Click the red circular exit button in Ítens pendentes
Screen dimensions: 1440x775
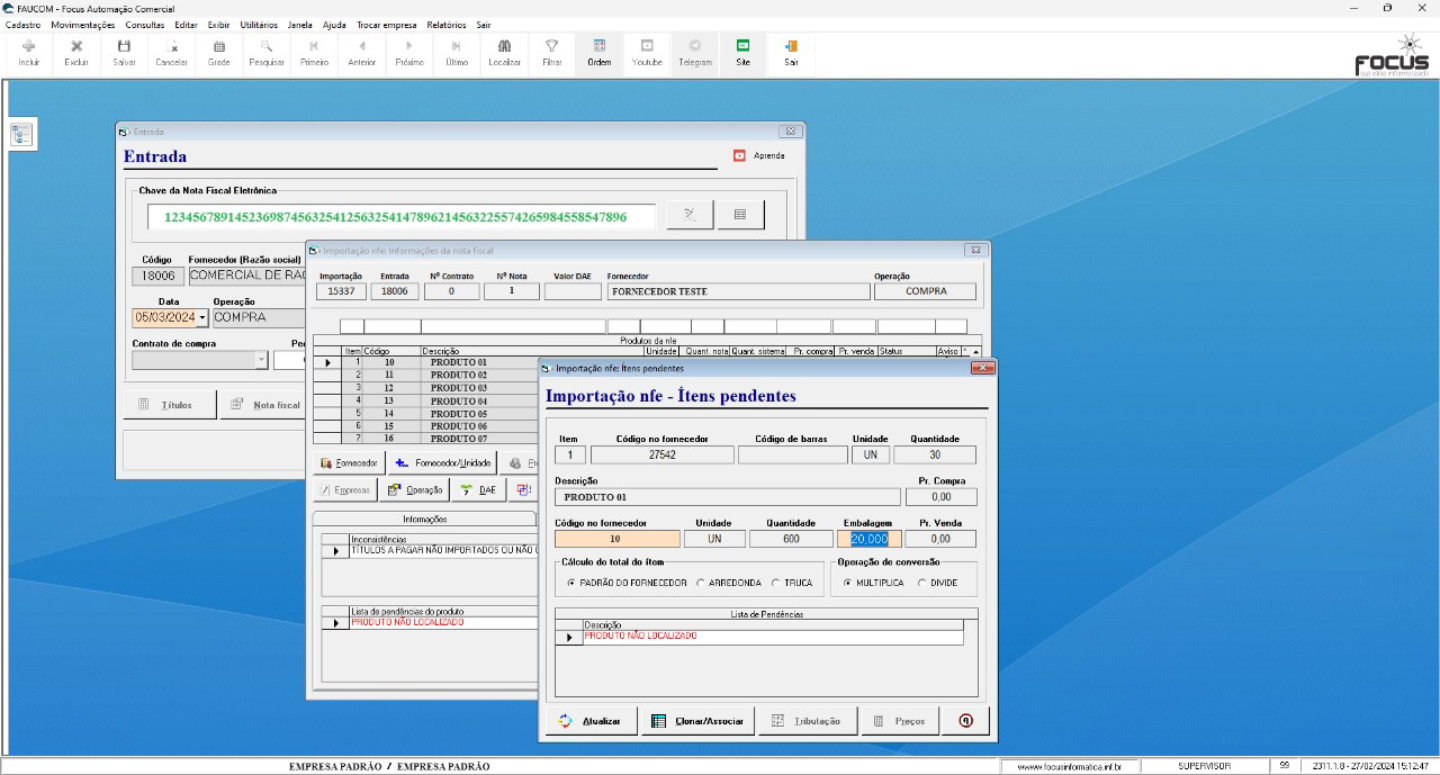click(965, 721)
